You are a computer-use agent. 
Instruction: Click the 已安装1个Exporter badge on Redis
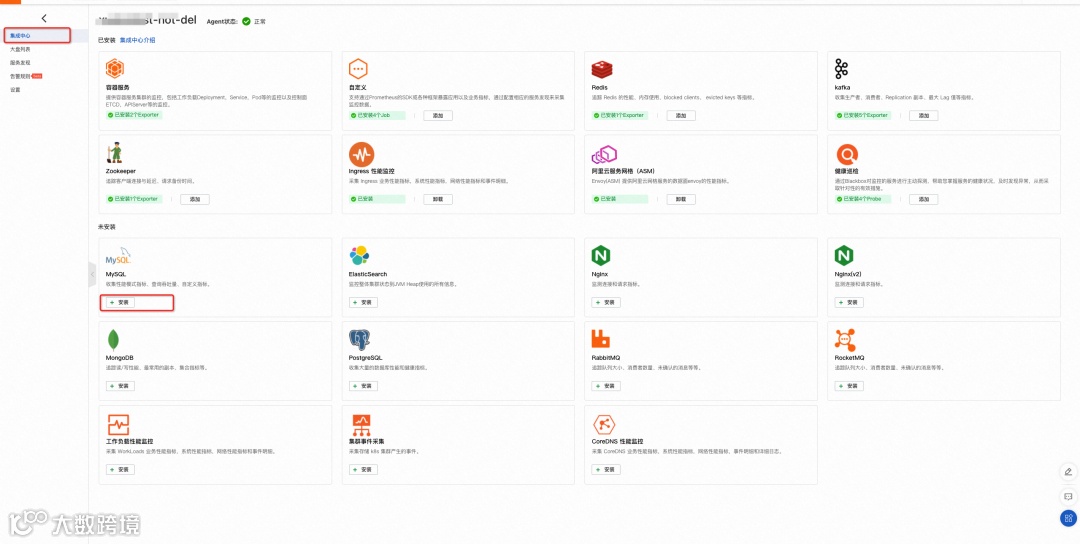[x=619, y=115]
